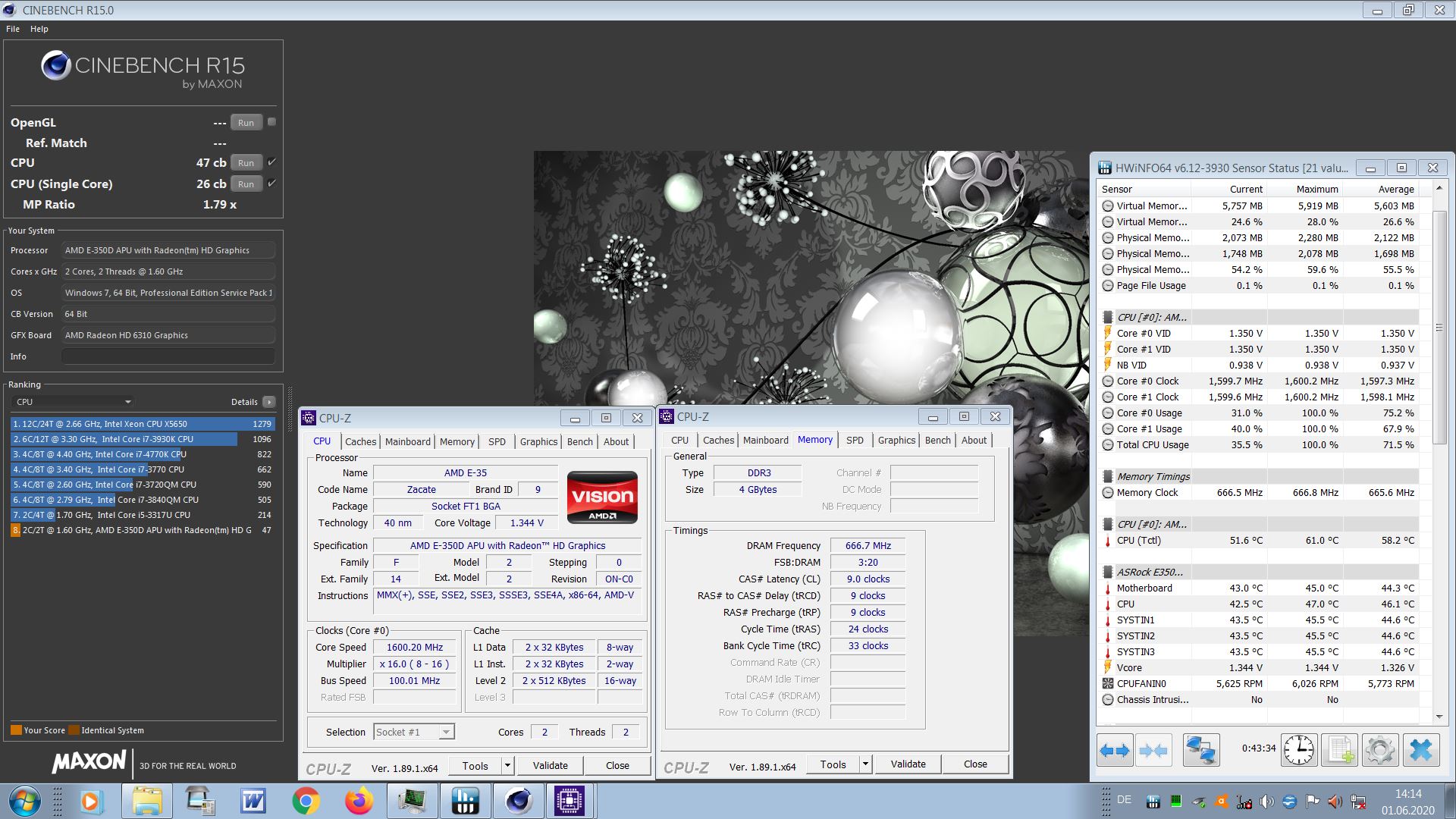Switch to HWiNFO64 in the taskbar
Viewport: 1456px width, 819px height.
(465, 802)
